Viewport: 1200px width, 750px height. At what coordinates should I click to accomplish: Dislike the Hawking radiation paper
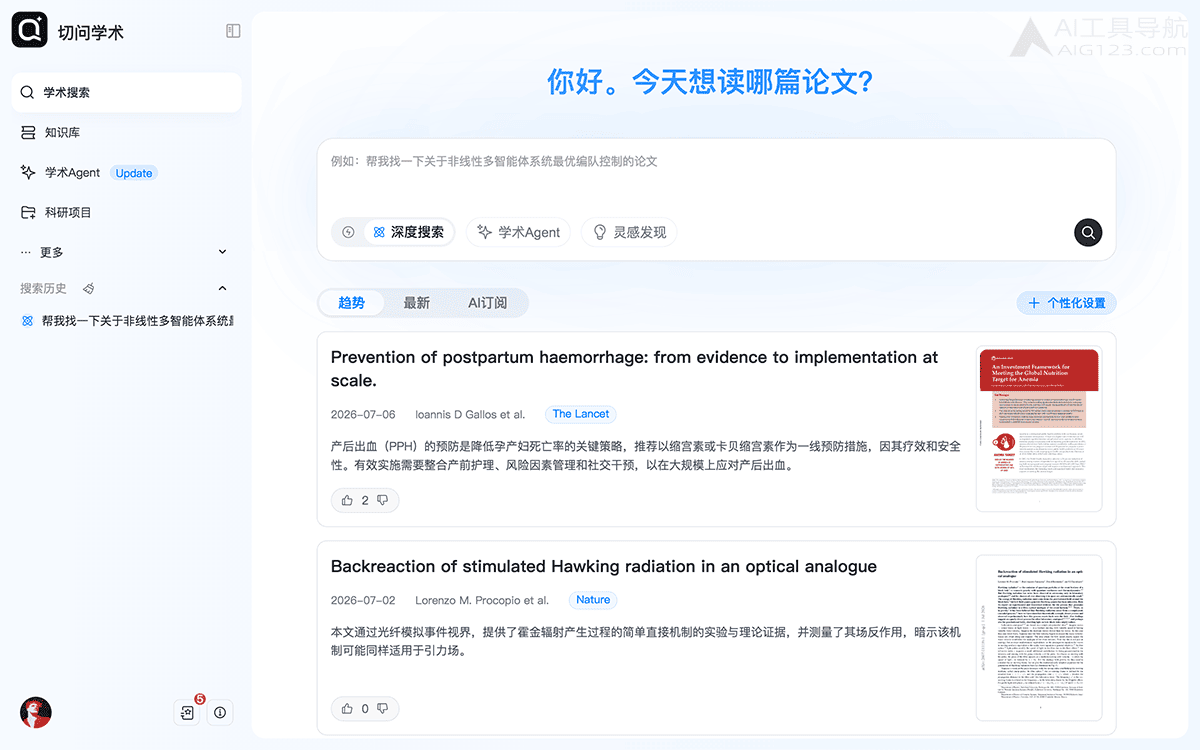(382, 709)
